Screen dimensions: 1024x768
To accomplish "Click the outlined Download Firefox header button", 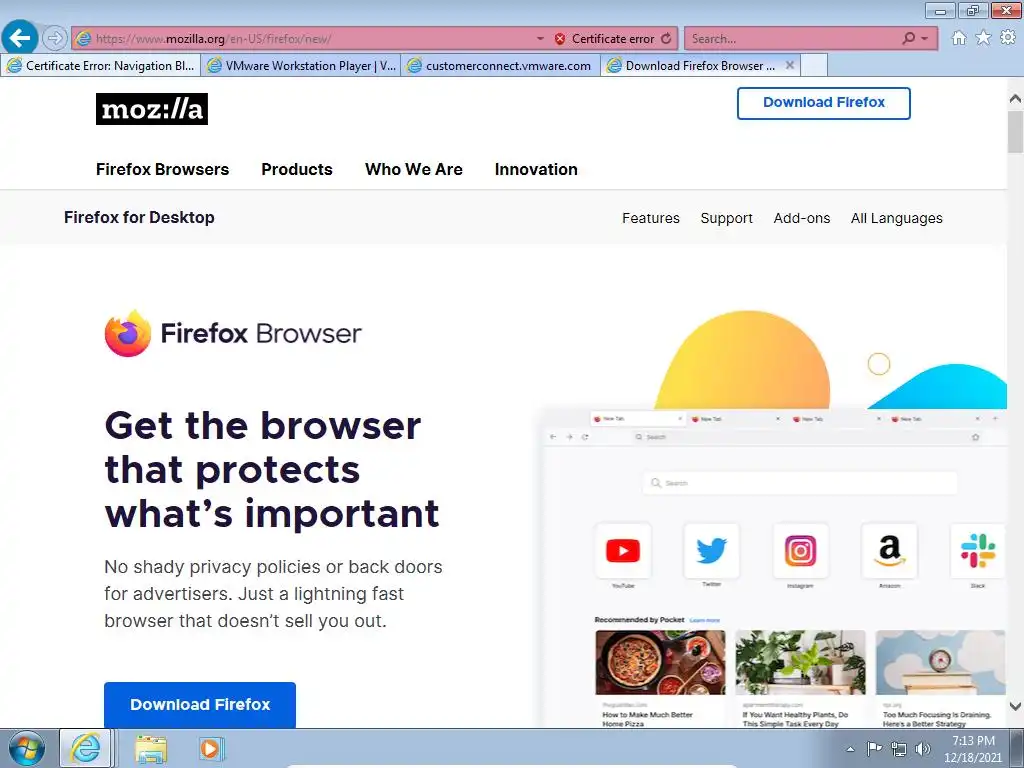I will (x=824, y=103).
